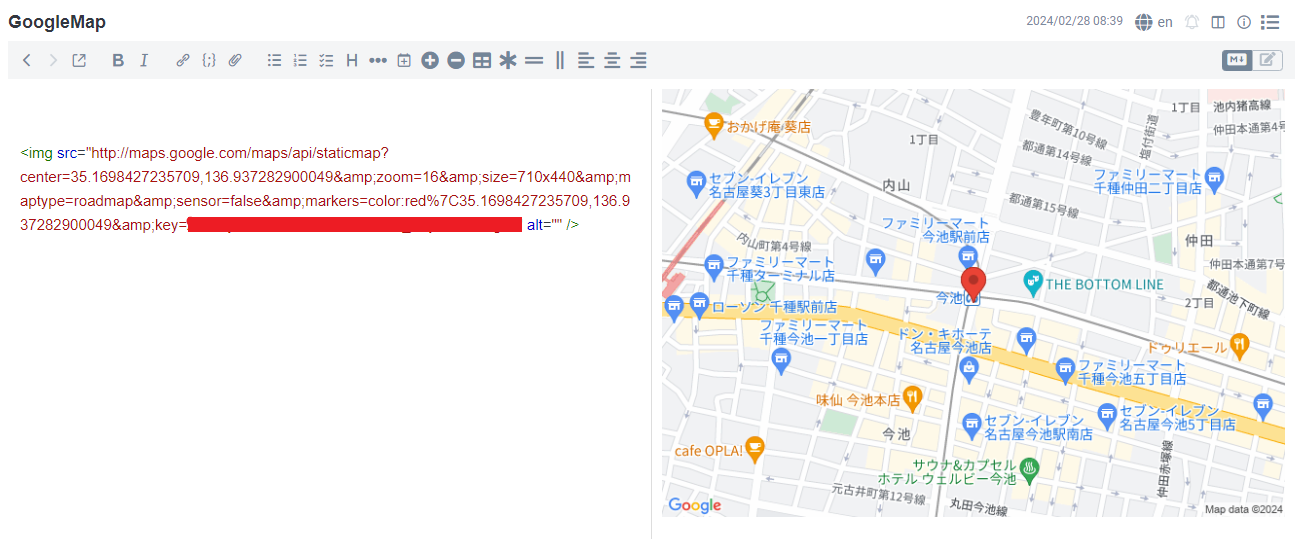Switch to Markdown editor mode

pos(1237,60)
